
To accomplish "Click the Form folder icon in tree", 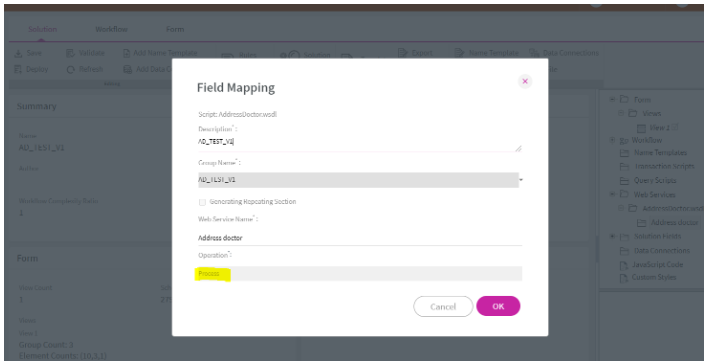I will pyautogui.click(x=624, y=99).
